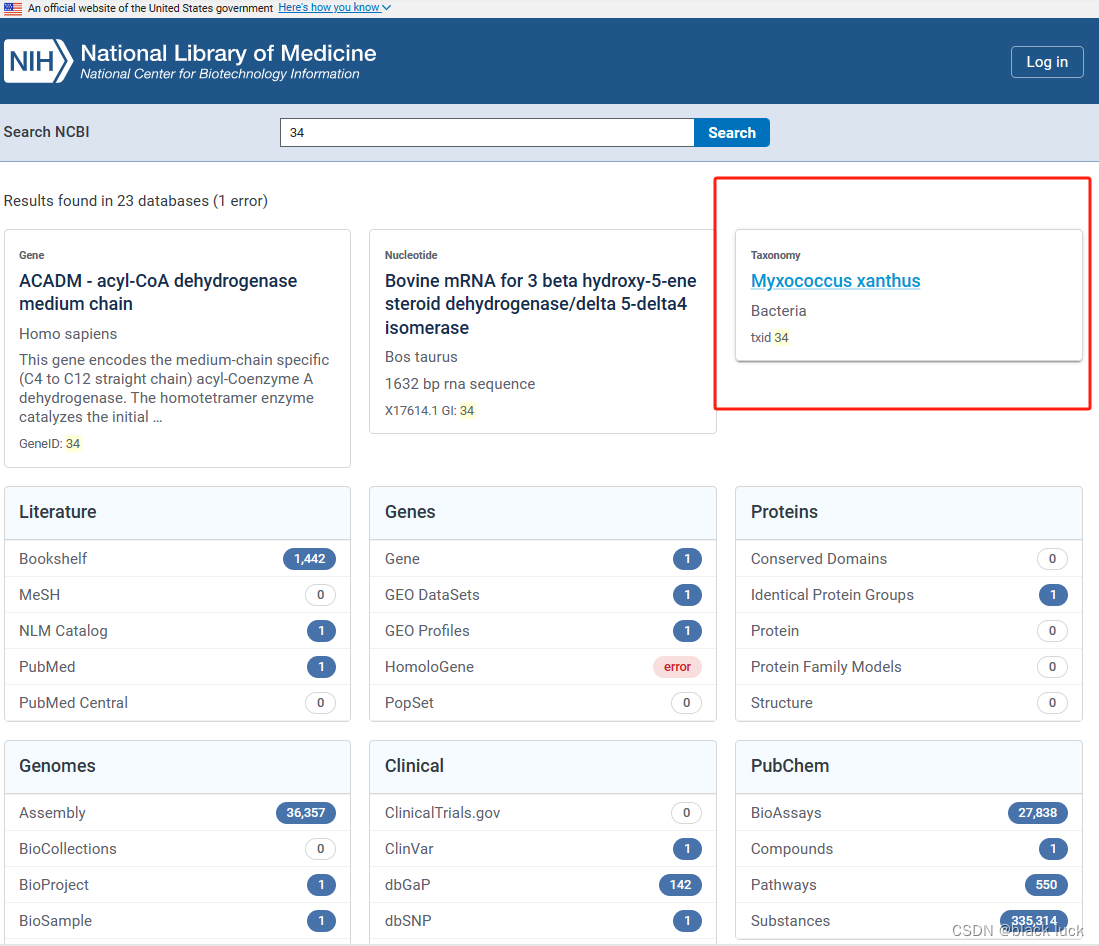1099x946 pixels.
Task: Click the Literature section heading
Action: (x=57, y=512)
